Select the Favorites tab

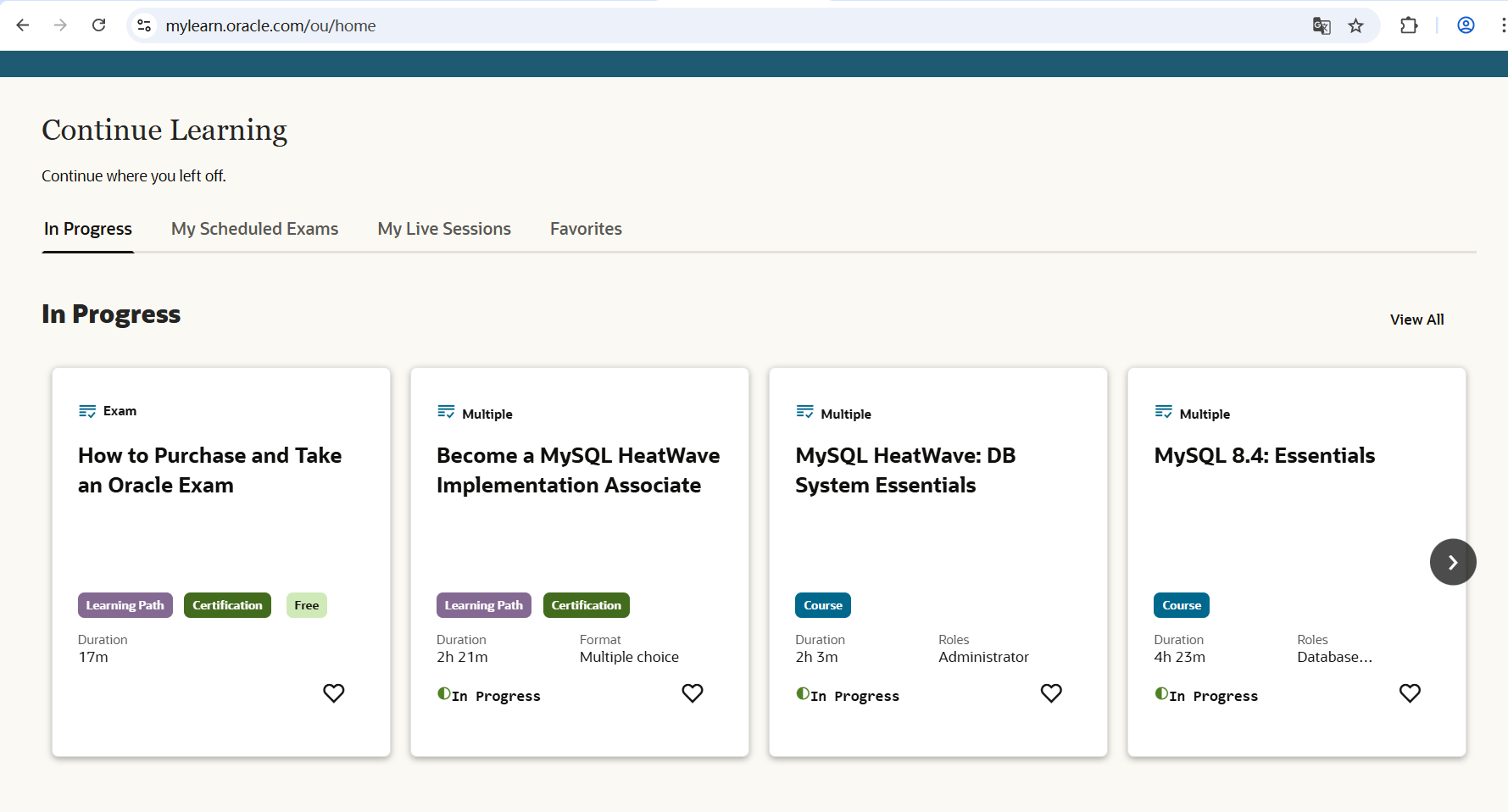pos(586,229)
